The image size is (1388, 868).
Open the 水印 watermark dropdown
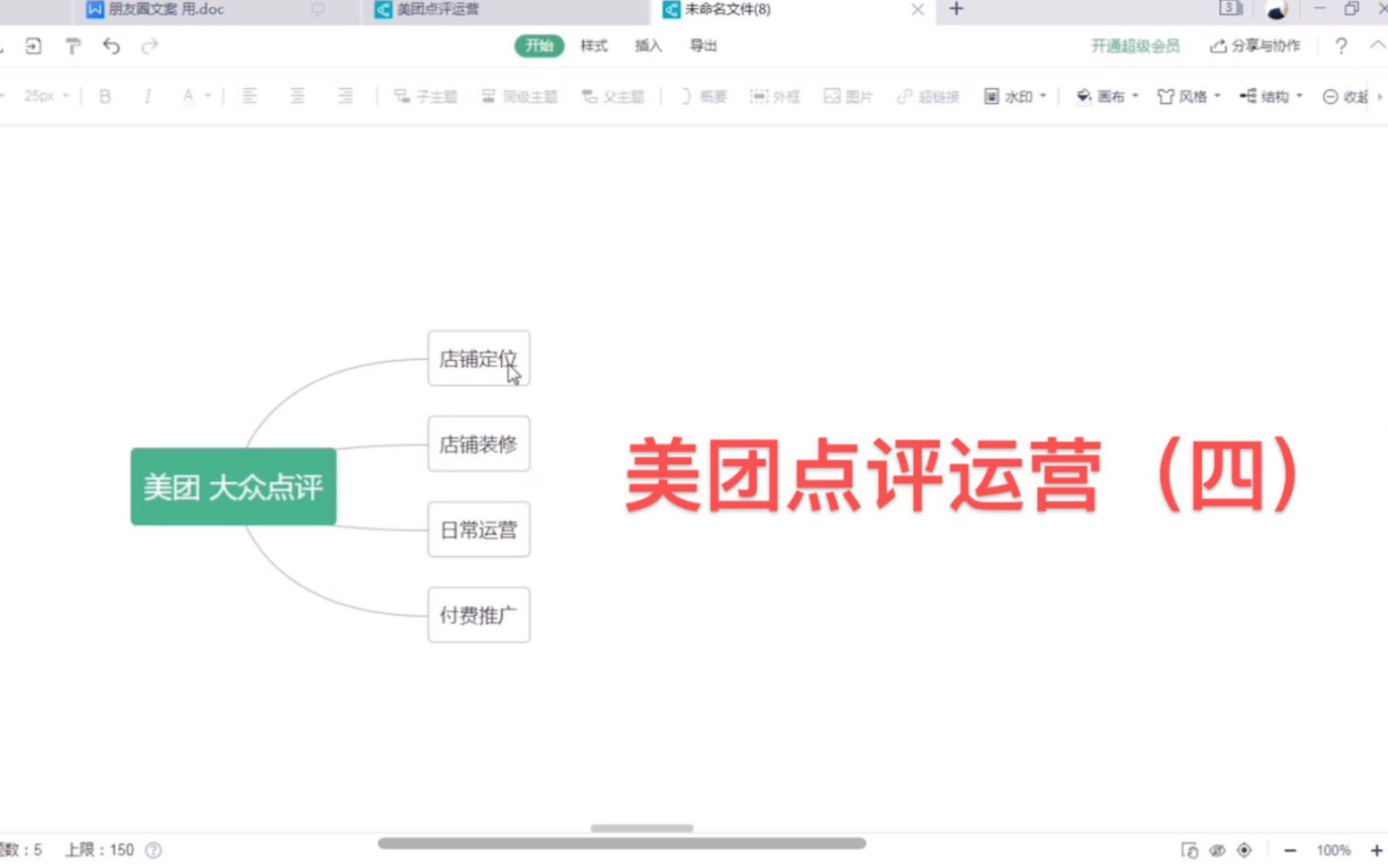(1015, 96)
